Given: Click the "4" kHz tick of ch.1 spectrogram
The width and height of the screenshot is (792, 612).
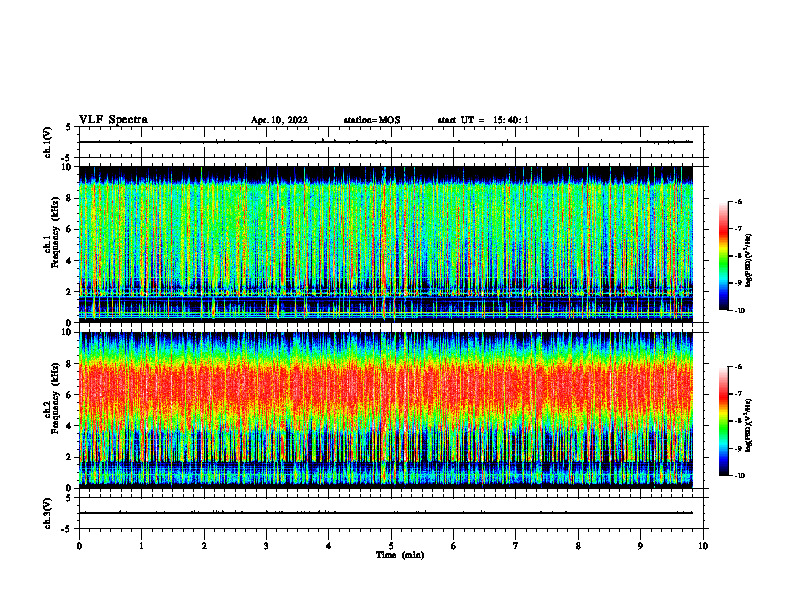Looking at the screenshot, I should click(70, 261).
